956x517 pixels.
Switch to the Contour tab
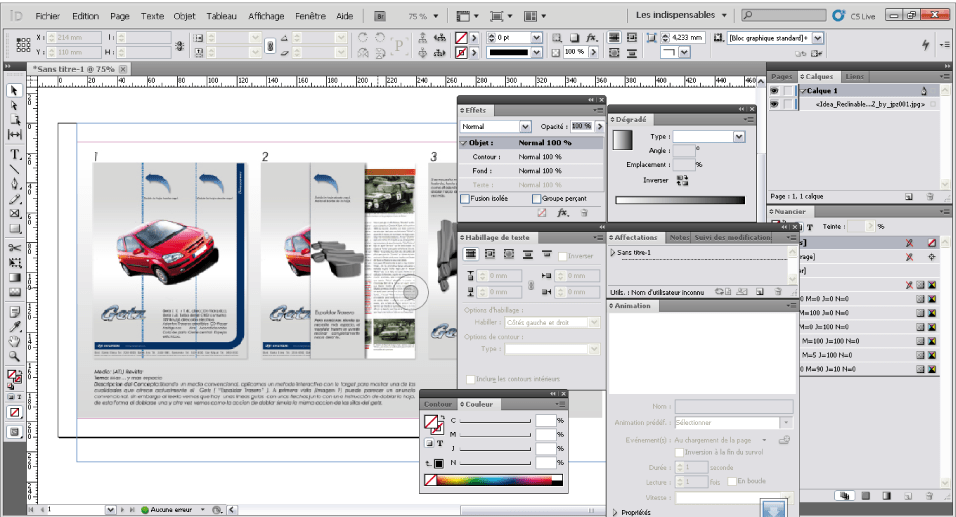click(438, 404)
